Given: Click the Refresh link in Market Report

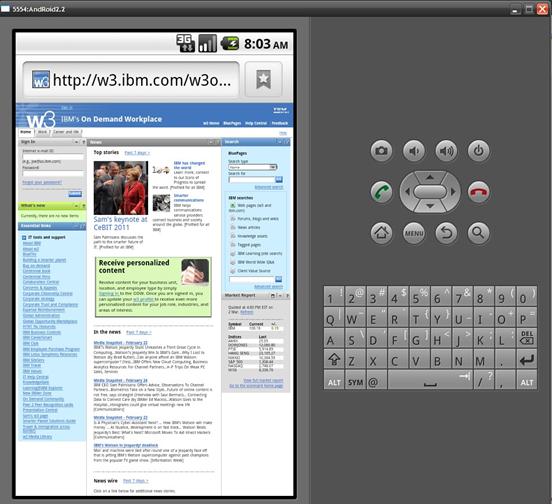Looking at the screenshot, I should click(x=246, y=312).
